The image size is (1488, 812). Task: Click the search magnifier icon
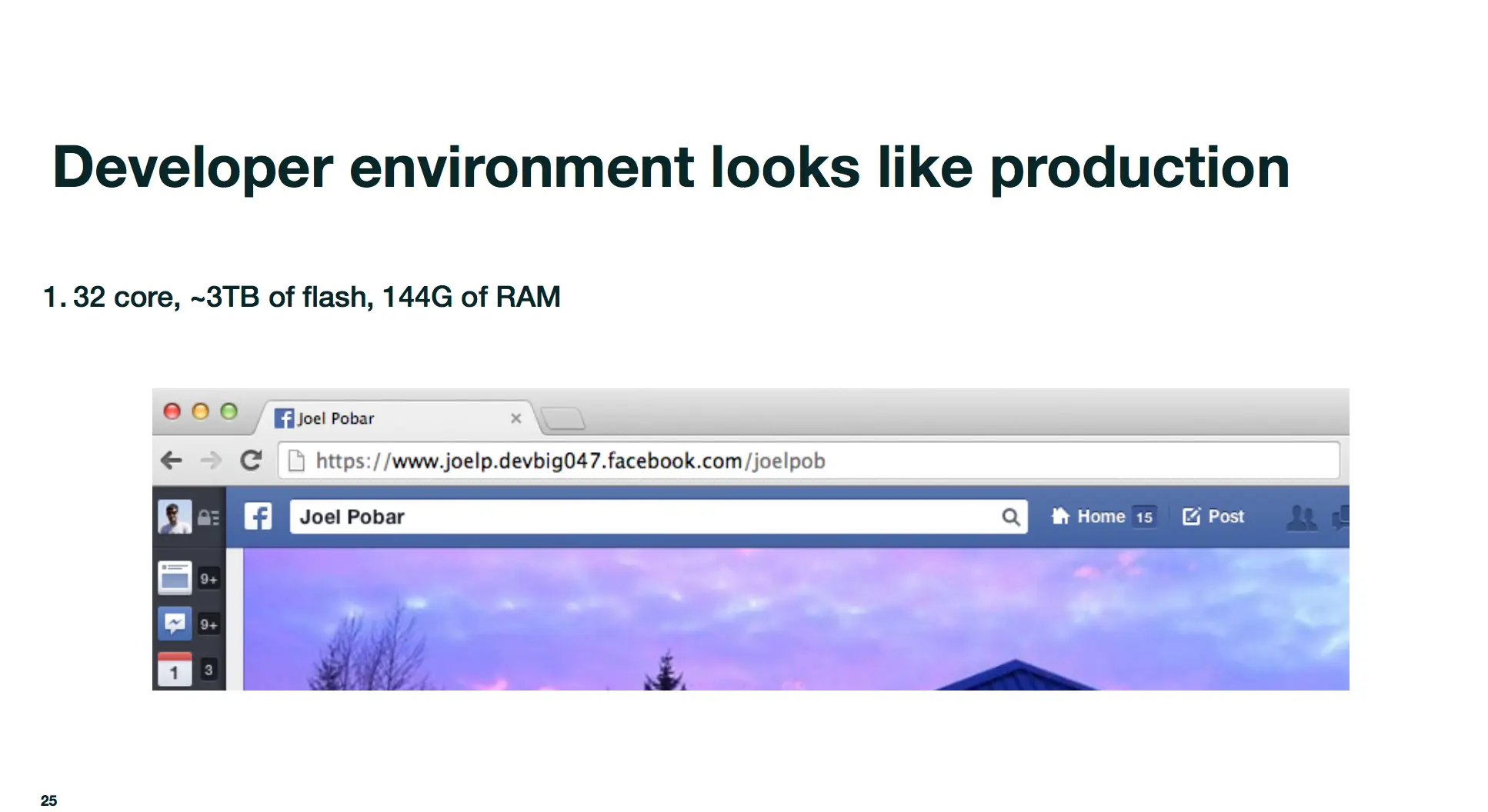(x=1011, y=517)
